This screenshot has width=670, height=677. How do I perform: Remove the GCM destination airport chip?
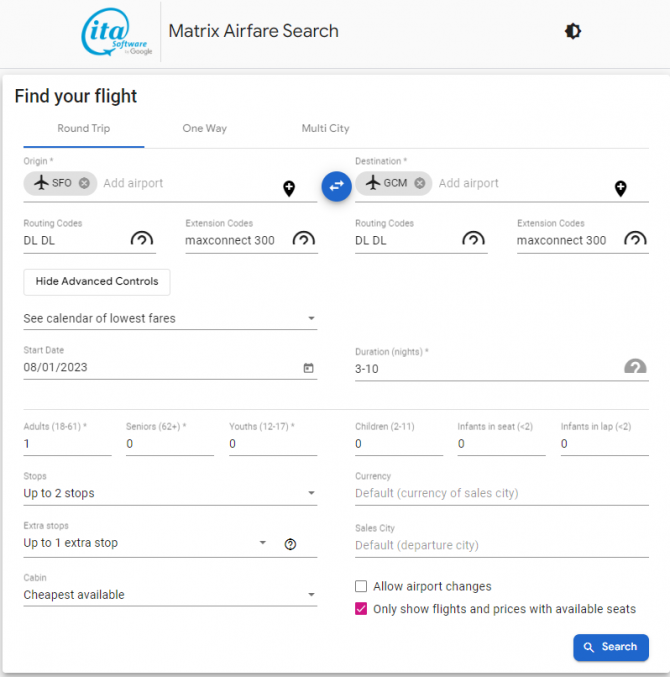[x=420, y=183]
